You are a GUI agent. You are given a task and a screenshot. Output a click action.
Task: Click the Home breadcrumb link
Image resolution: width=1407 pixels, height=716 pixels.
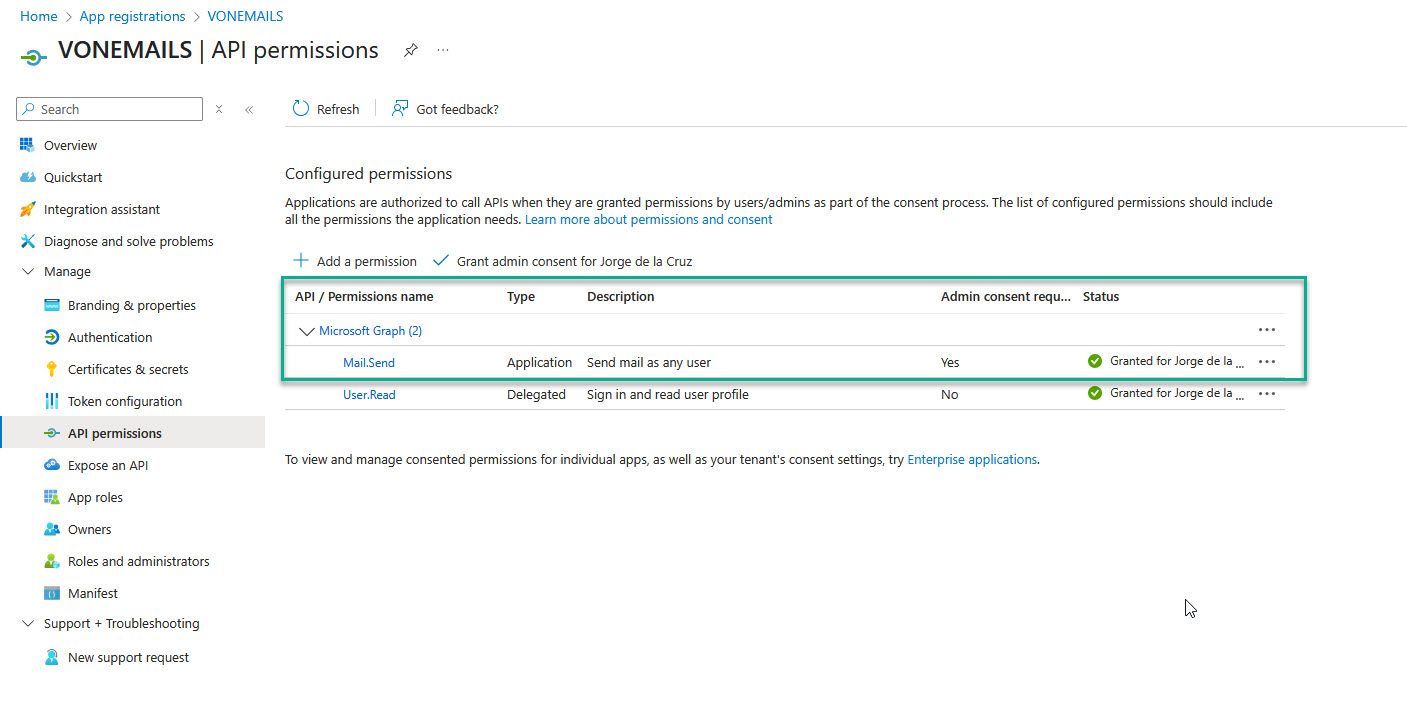39,16
